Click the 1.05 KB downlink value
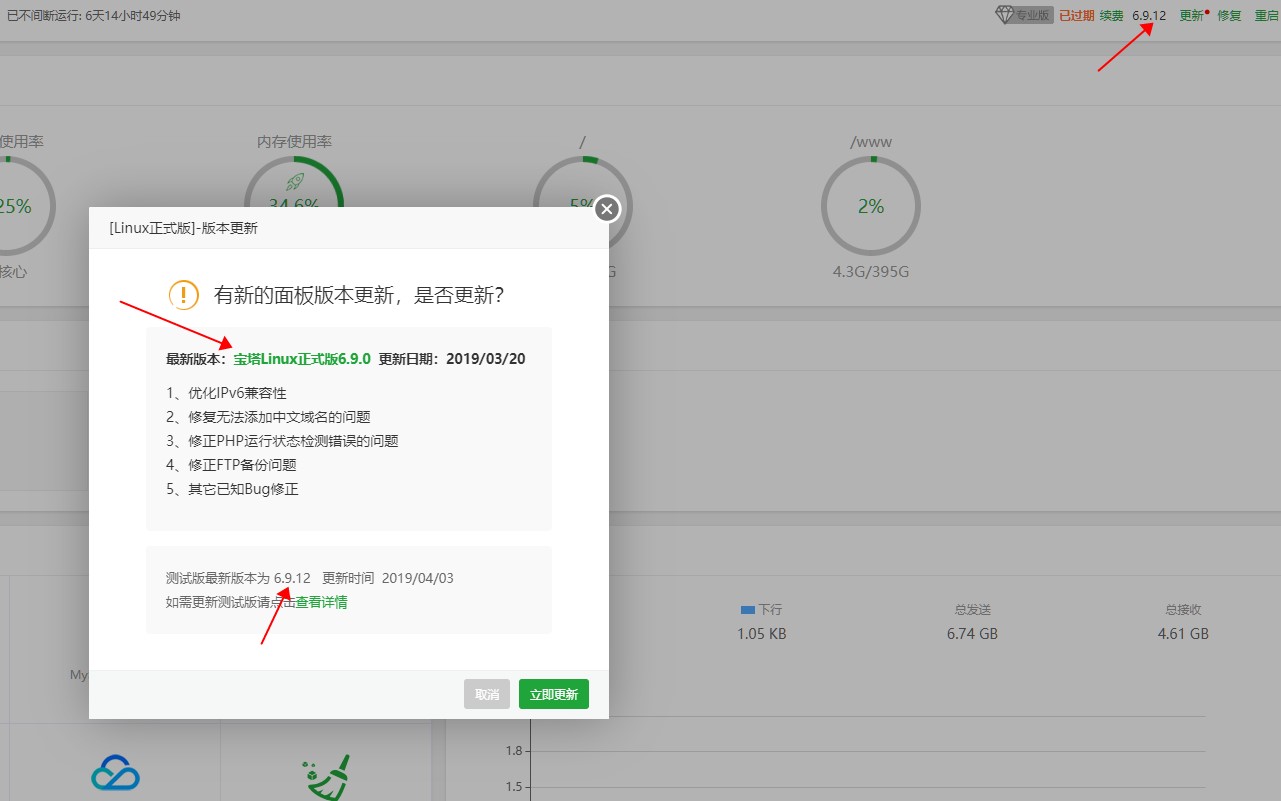Screen dimensions: 1281x801 (762, 634)
